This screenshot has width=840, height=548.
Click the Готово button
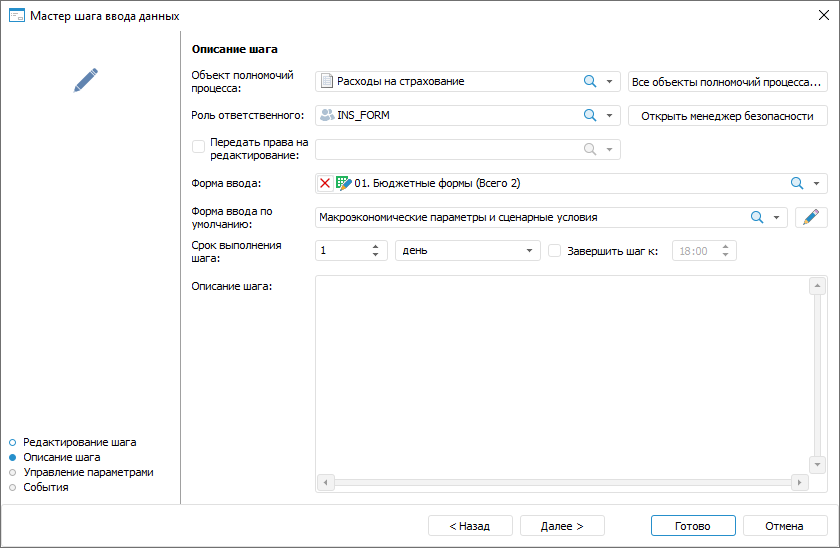pyautogui.click(x=692, y=526)
